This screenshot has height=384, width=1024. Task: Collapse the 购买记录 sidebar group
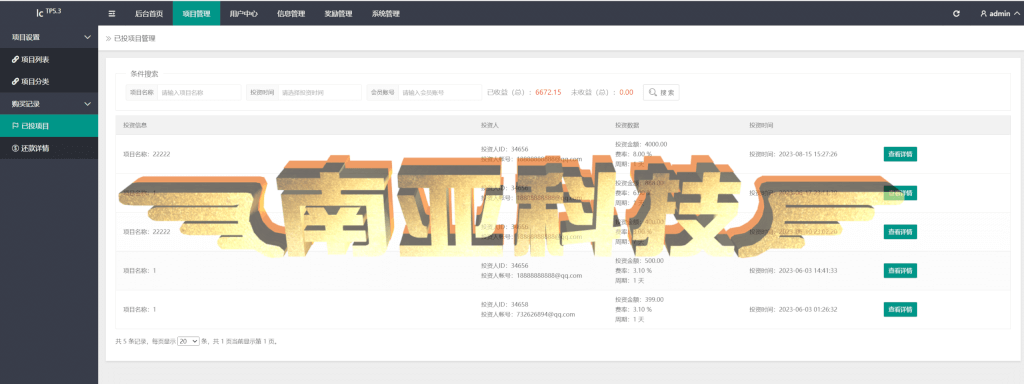pyautogui.click(x=49, y=104)
